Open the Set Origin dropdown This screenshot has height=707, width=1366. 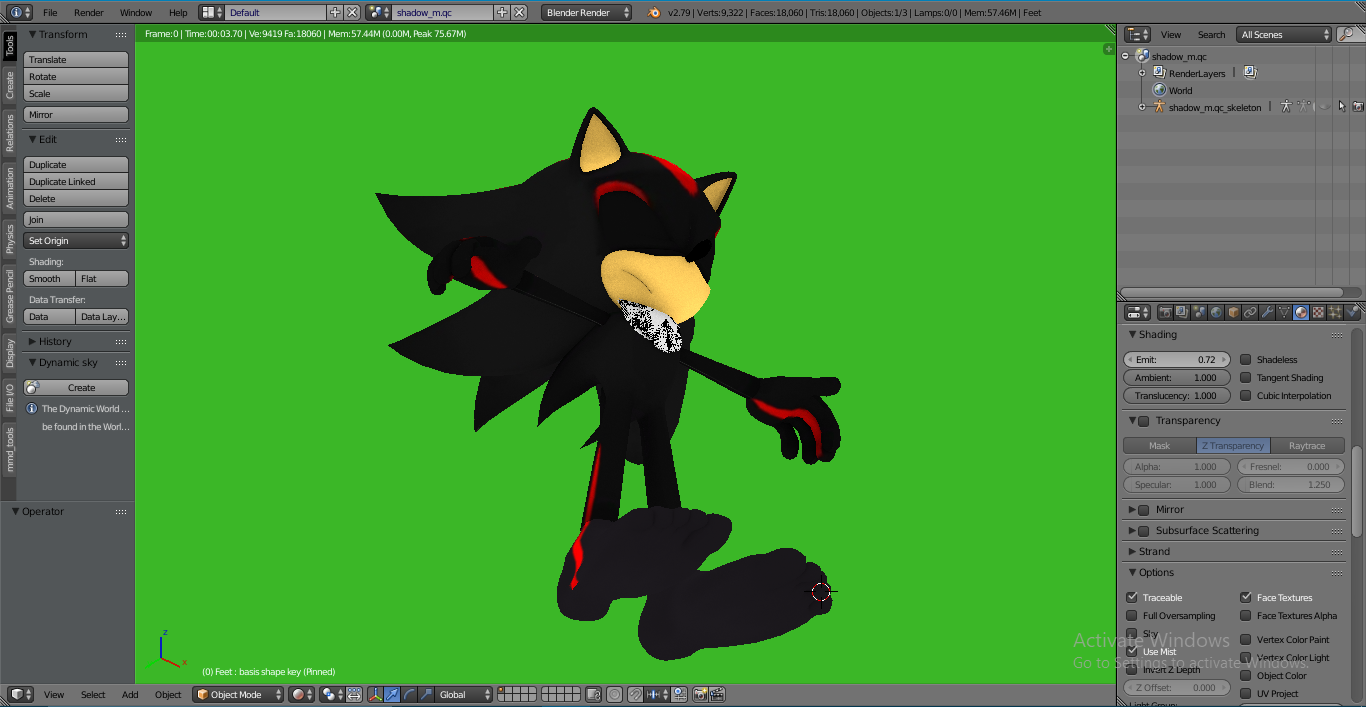(76, 241)
